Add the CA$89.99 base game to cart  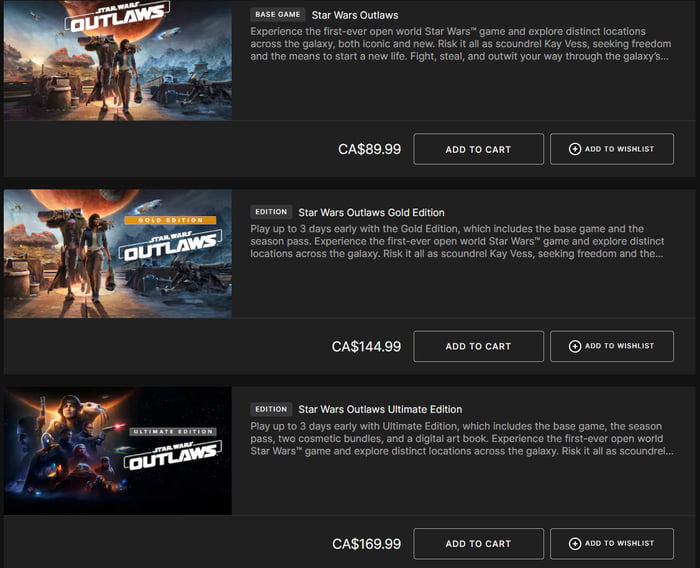click(478, 149)
